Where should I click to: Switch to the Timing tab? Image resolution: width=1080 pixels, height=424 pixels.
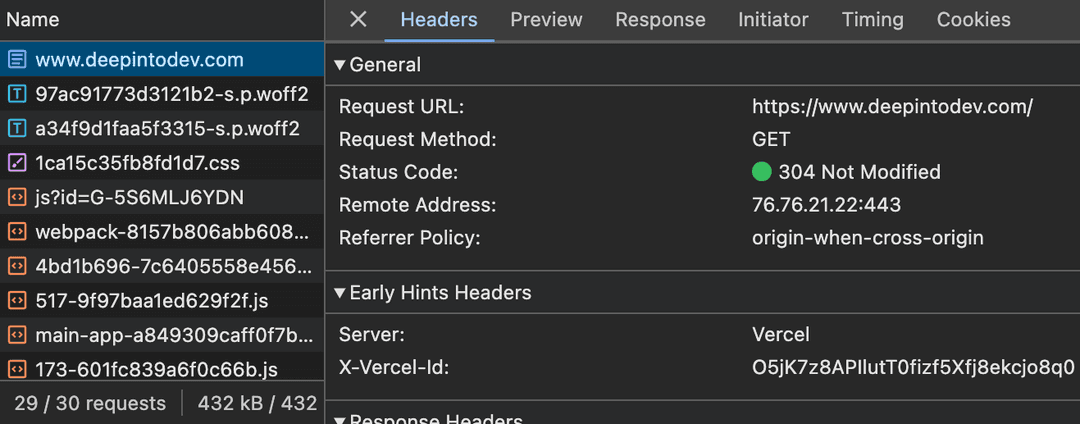872,20
